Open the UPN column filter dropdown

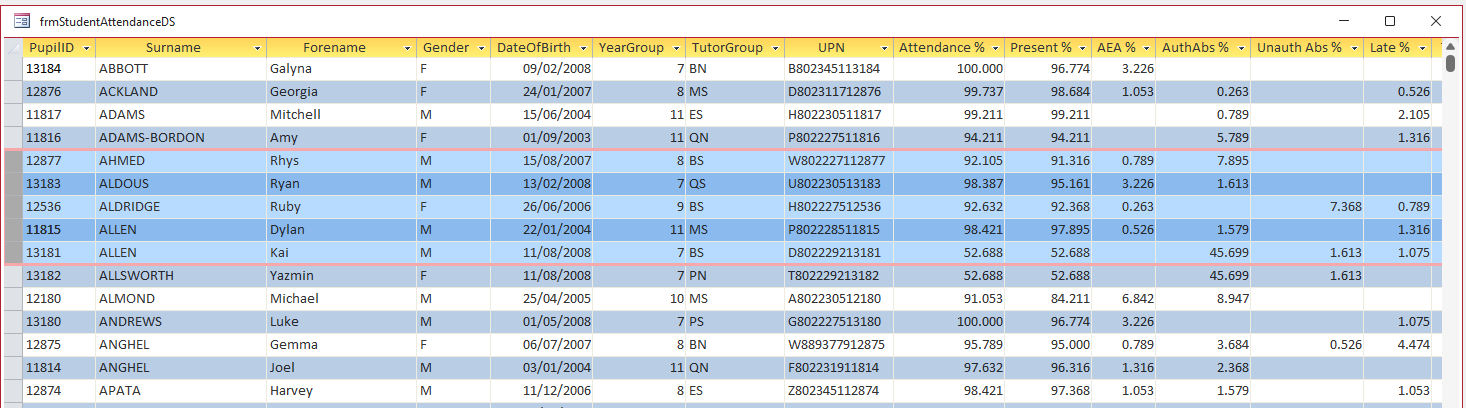(884, 48)
